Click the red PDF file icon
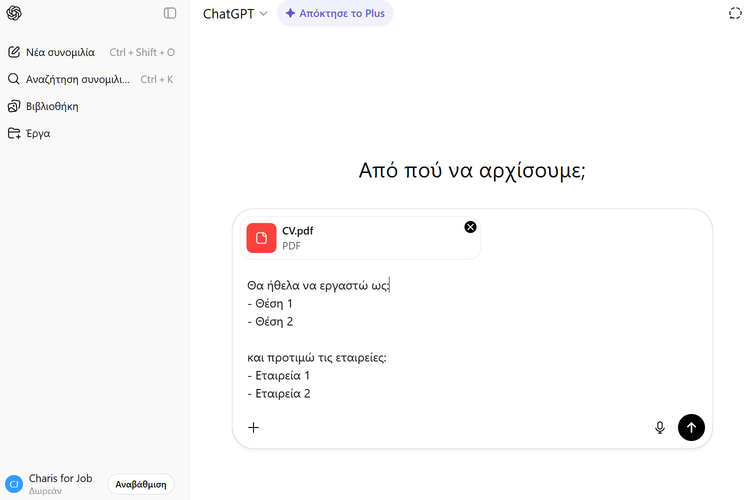750x500 pixels. point(261,238)
